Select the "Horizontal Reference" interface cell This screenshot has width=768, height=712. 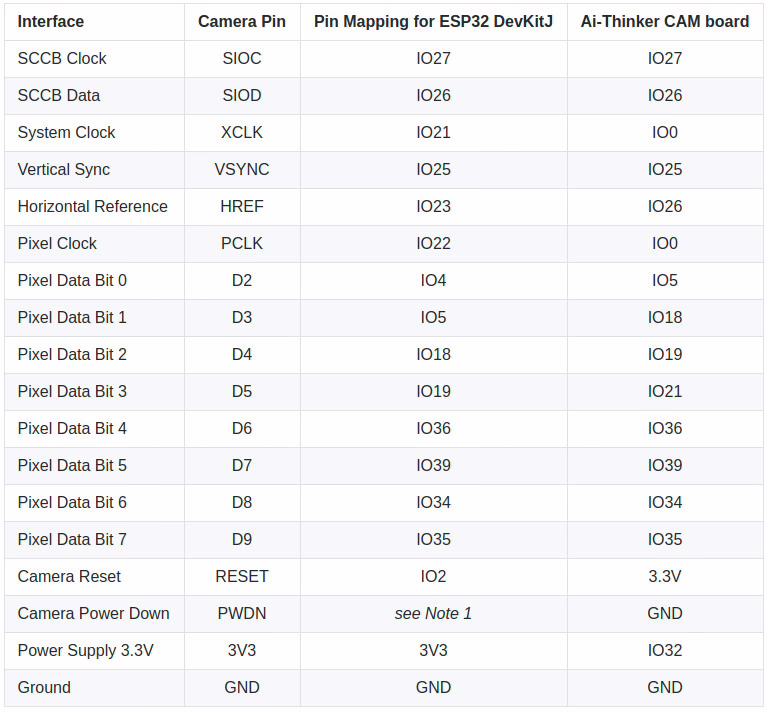(x=93, y=206)
